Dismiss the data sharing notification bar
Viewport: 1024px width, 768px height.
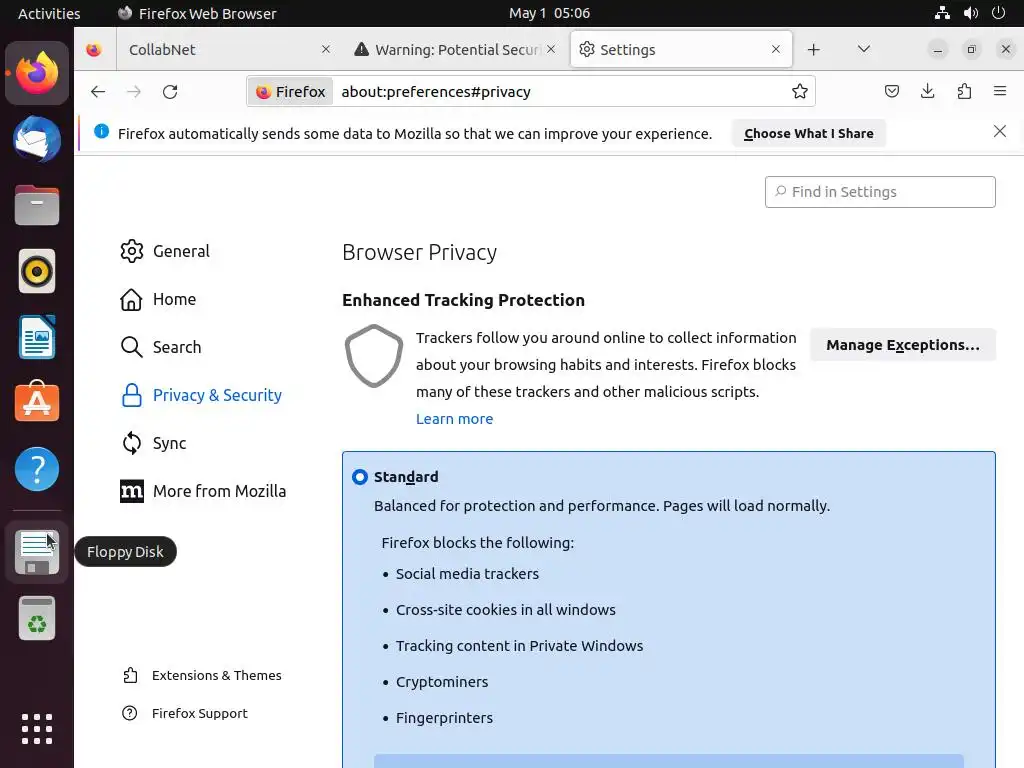tap(999, 132)
